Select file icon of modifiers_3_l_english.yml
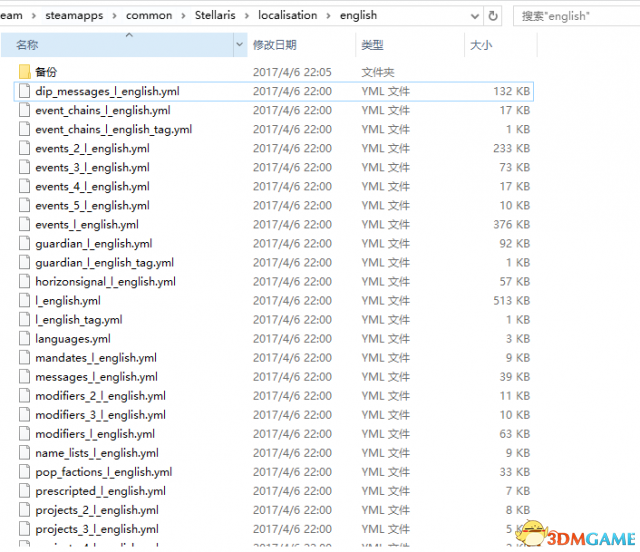 24,415
